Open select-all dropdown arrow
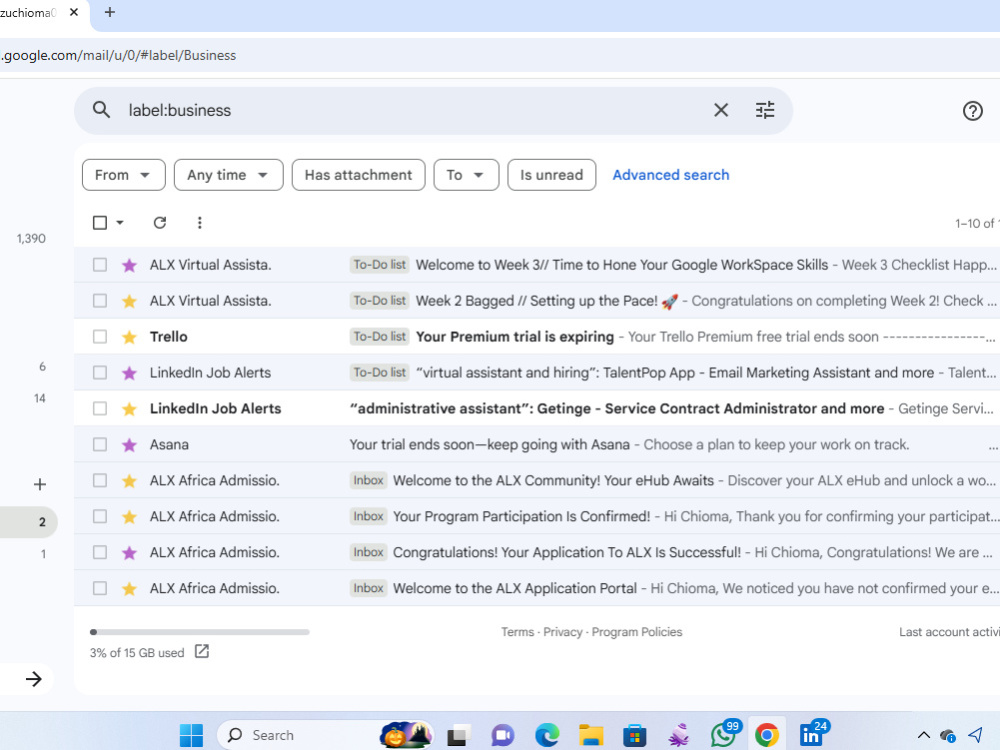The height and width of the screenshot is (750, 1000). click(120, 223)
